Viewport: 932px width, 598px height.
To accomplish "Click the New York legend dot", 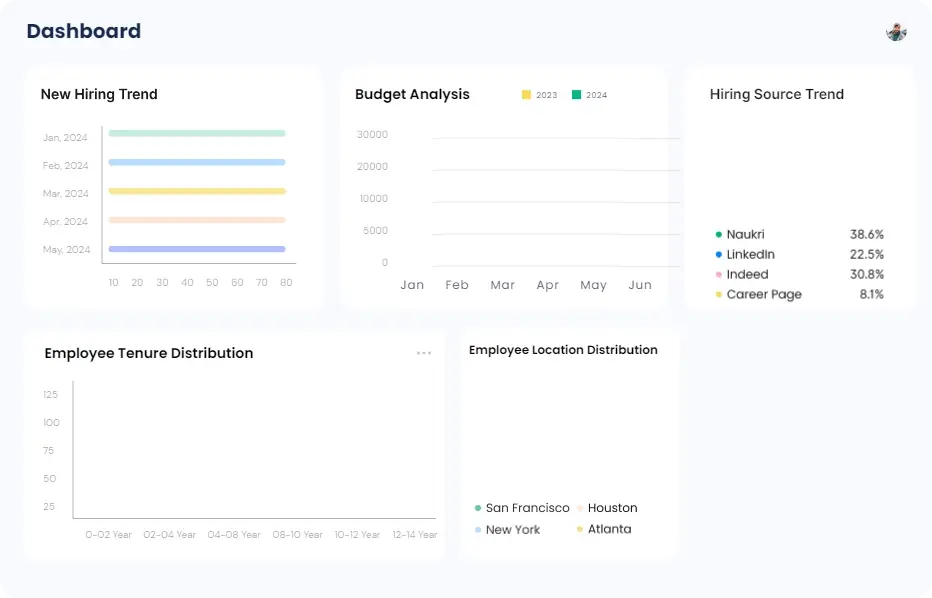I will coord(478,530).
